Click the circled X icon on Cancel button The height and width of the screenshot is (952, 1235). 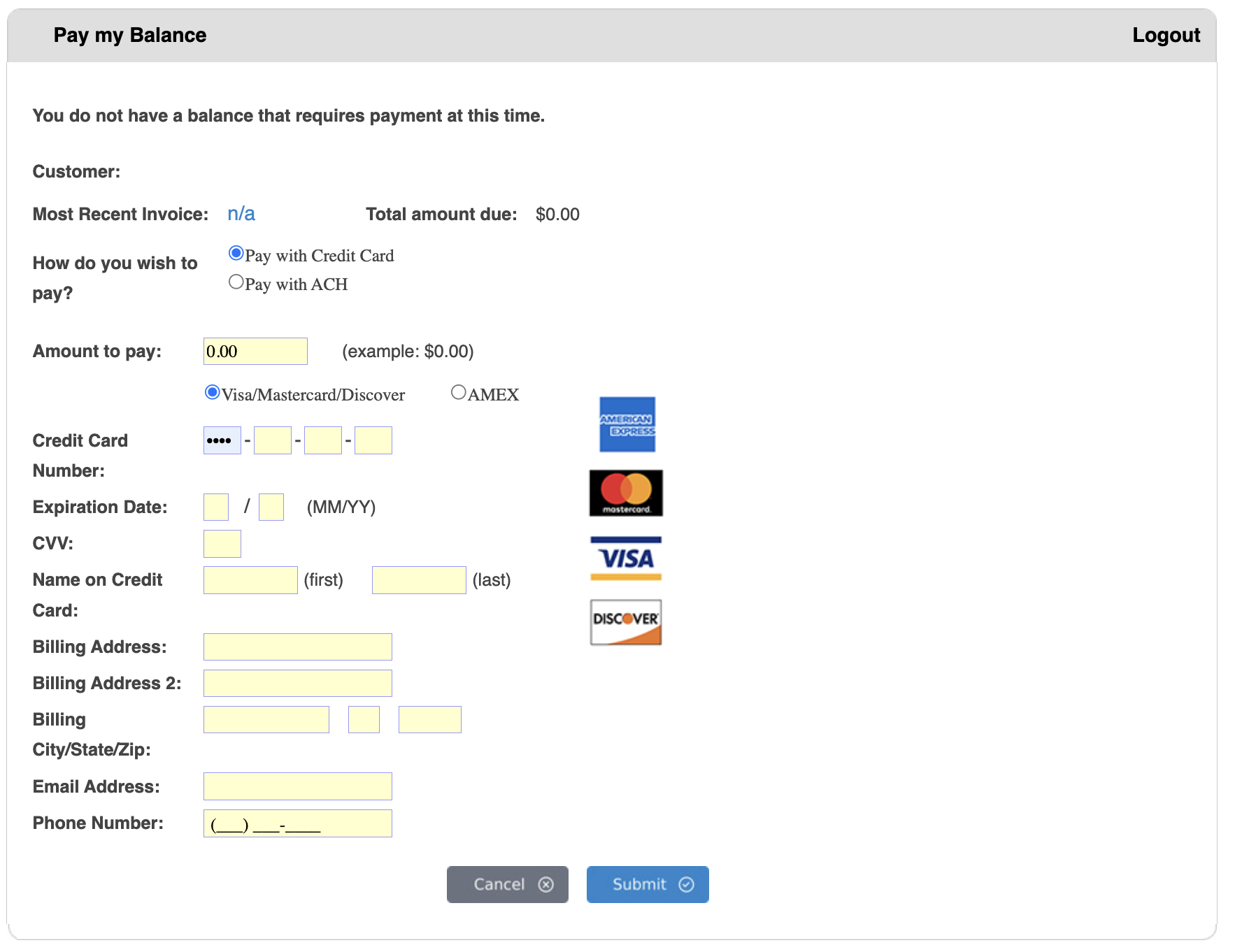tap(545, 884)
